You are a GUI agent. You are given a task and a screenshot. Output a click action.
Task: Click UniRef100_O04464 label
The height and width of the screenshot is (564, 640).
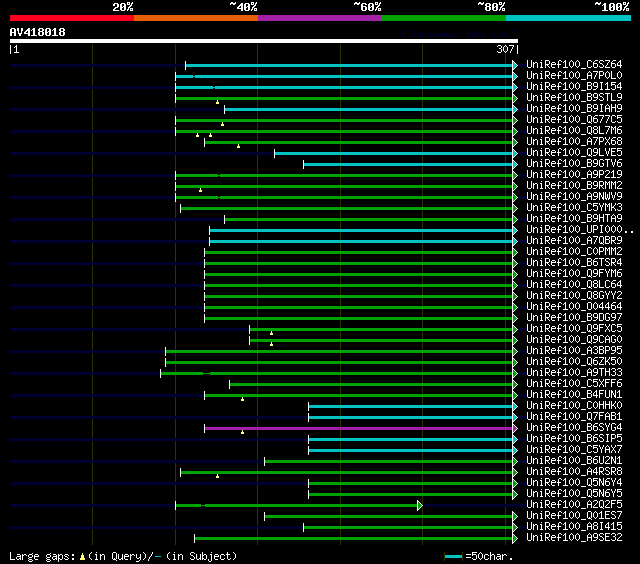(x=574, y=307)
